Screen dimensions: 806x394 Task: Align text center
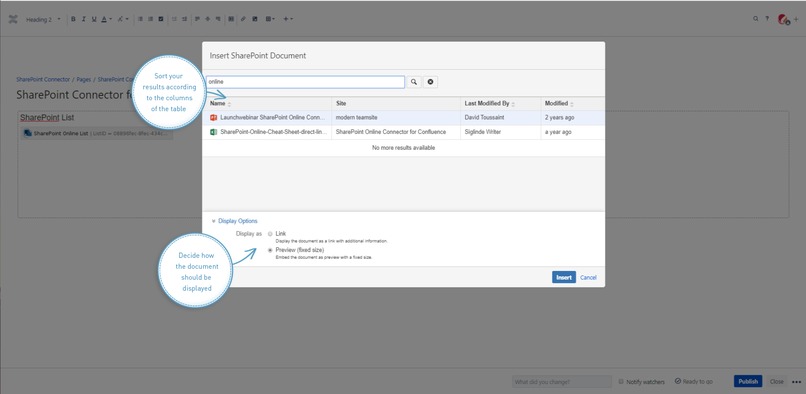[x=208, y=19]
